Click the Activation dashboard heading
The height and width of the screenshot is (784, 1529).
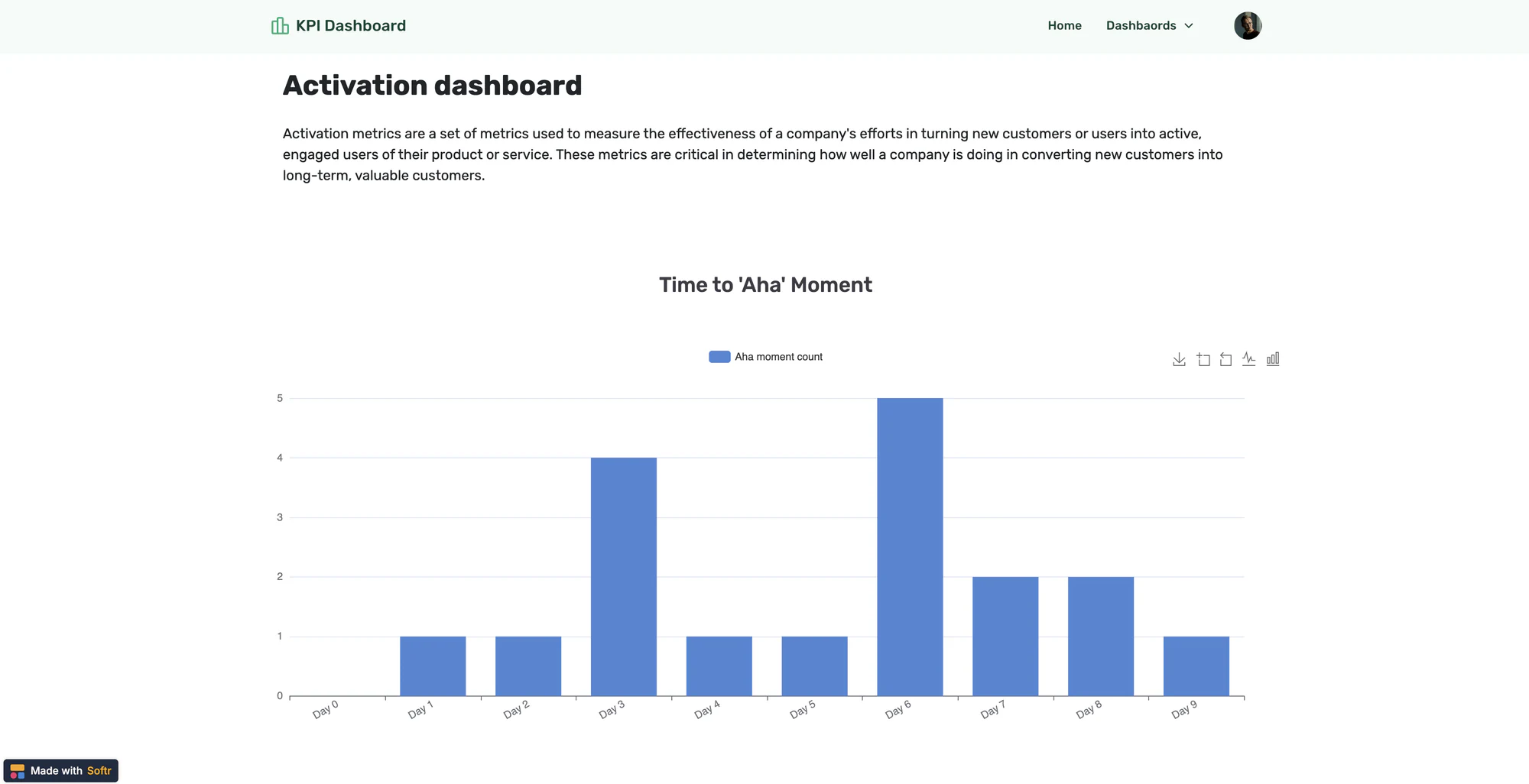[432, 85]
